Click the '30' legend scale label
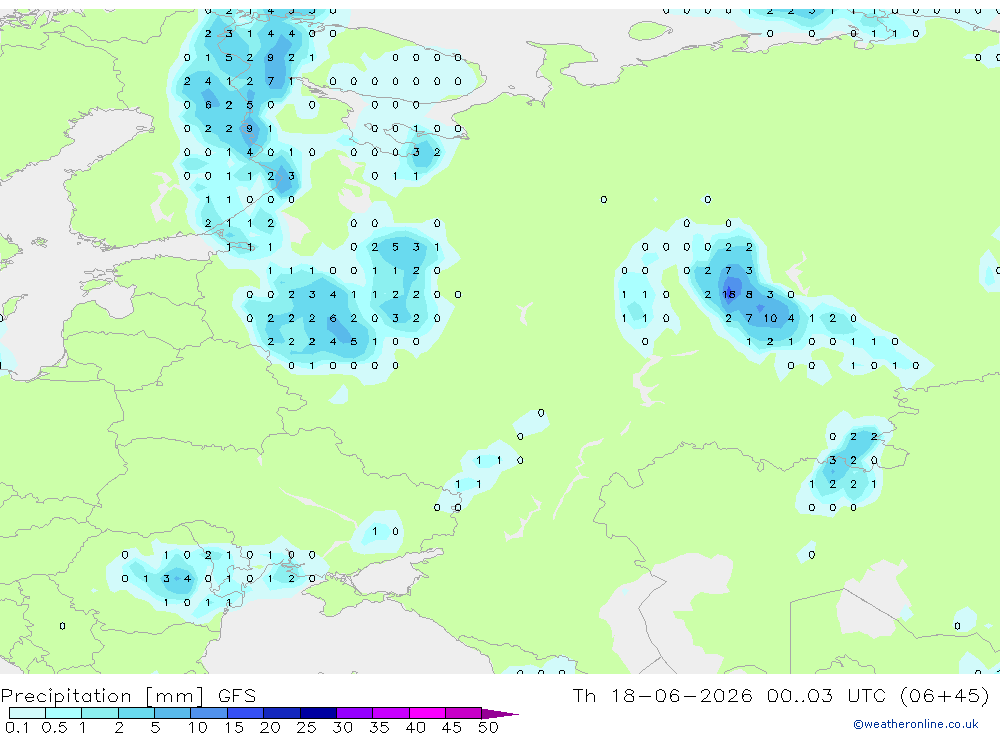 [x=343, y=727]
